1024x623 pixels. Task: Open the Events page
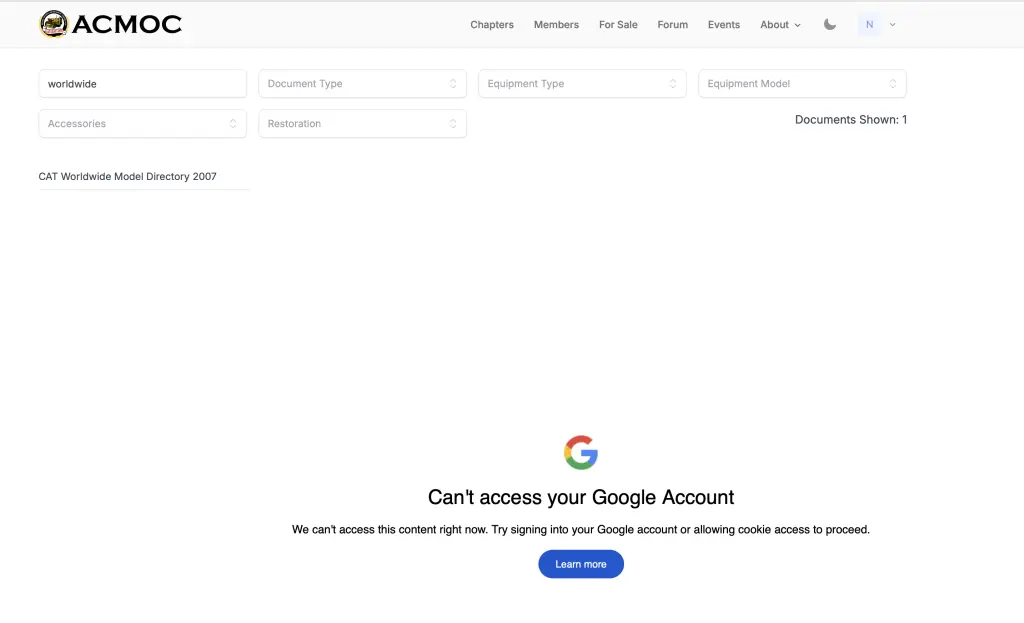coord(724,24)
